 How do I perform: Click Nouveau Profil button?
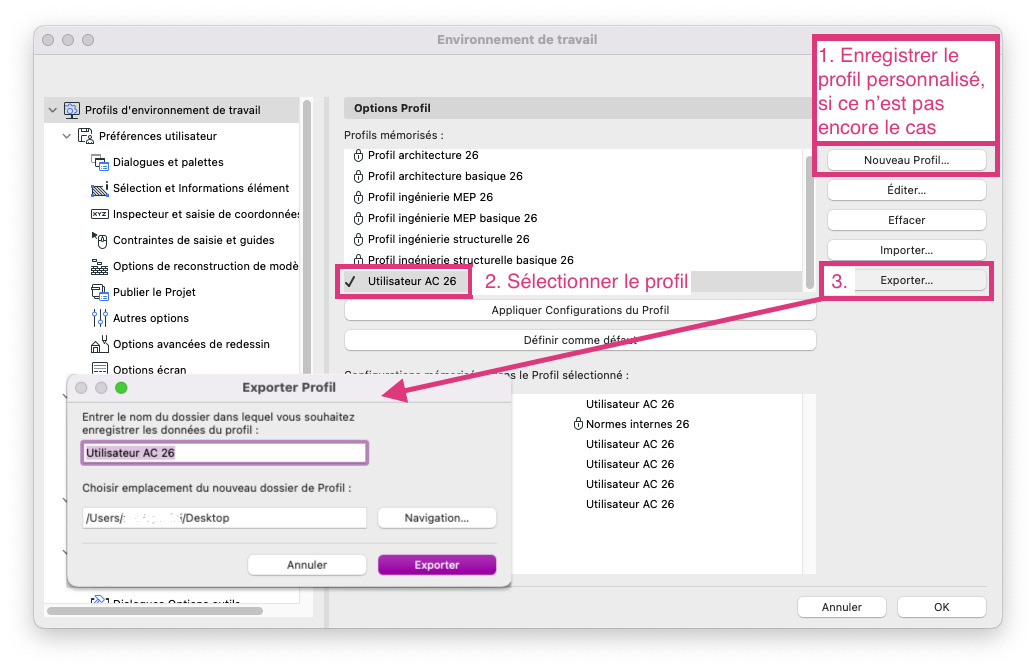906,161
